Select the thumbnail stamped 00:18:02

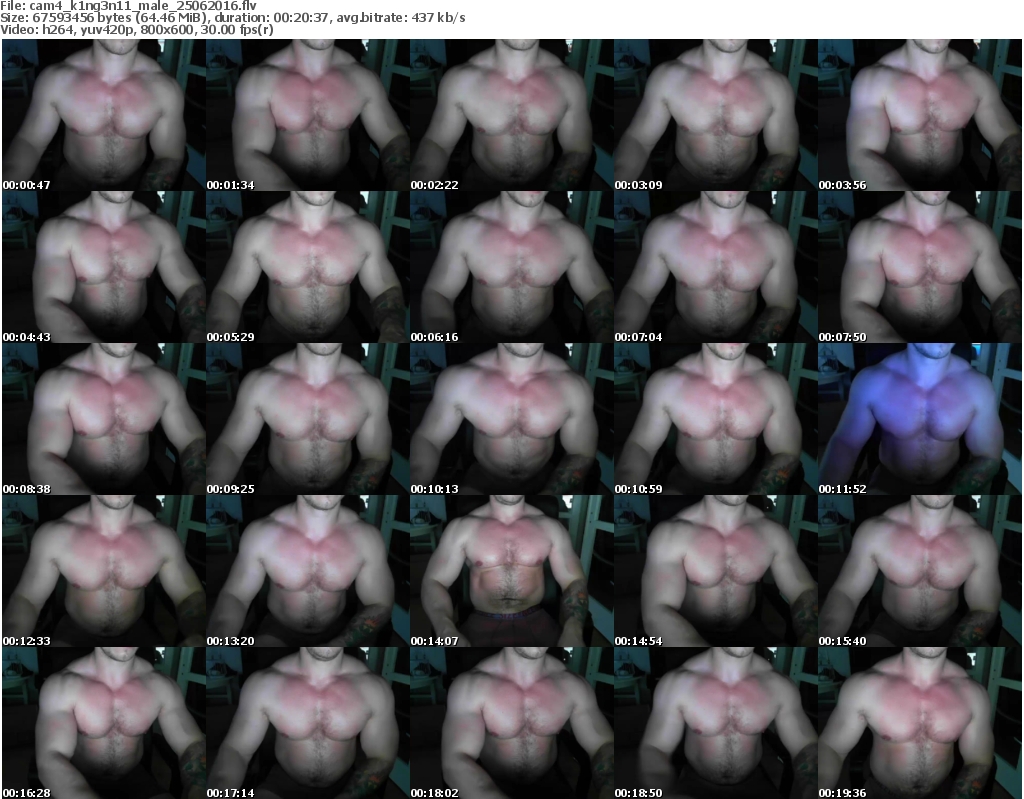tap(511, 723)
